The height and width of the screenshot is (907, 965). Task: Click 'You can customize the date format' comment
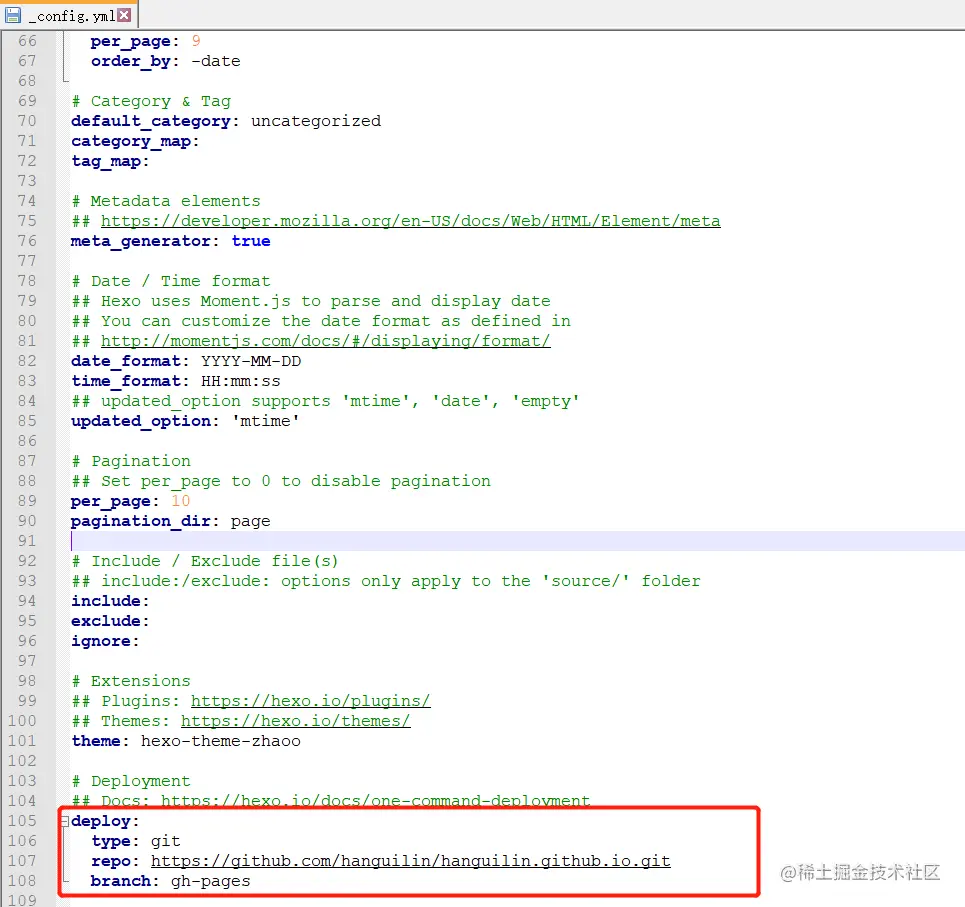321,321
